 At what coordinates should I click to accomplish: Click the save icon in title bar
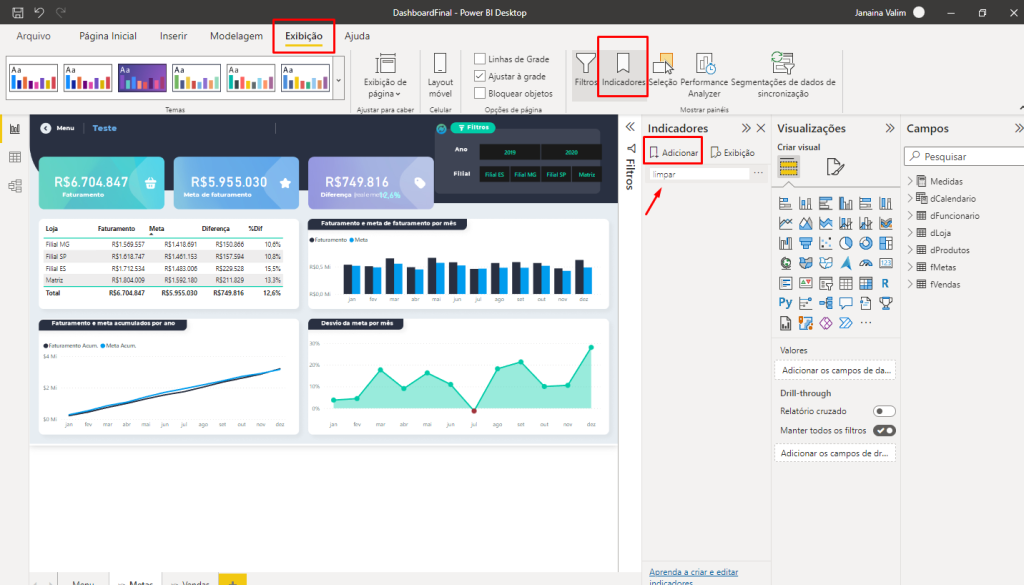tap(17, 12)
